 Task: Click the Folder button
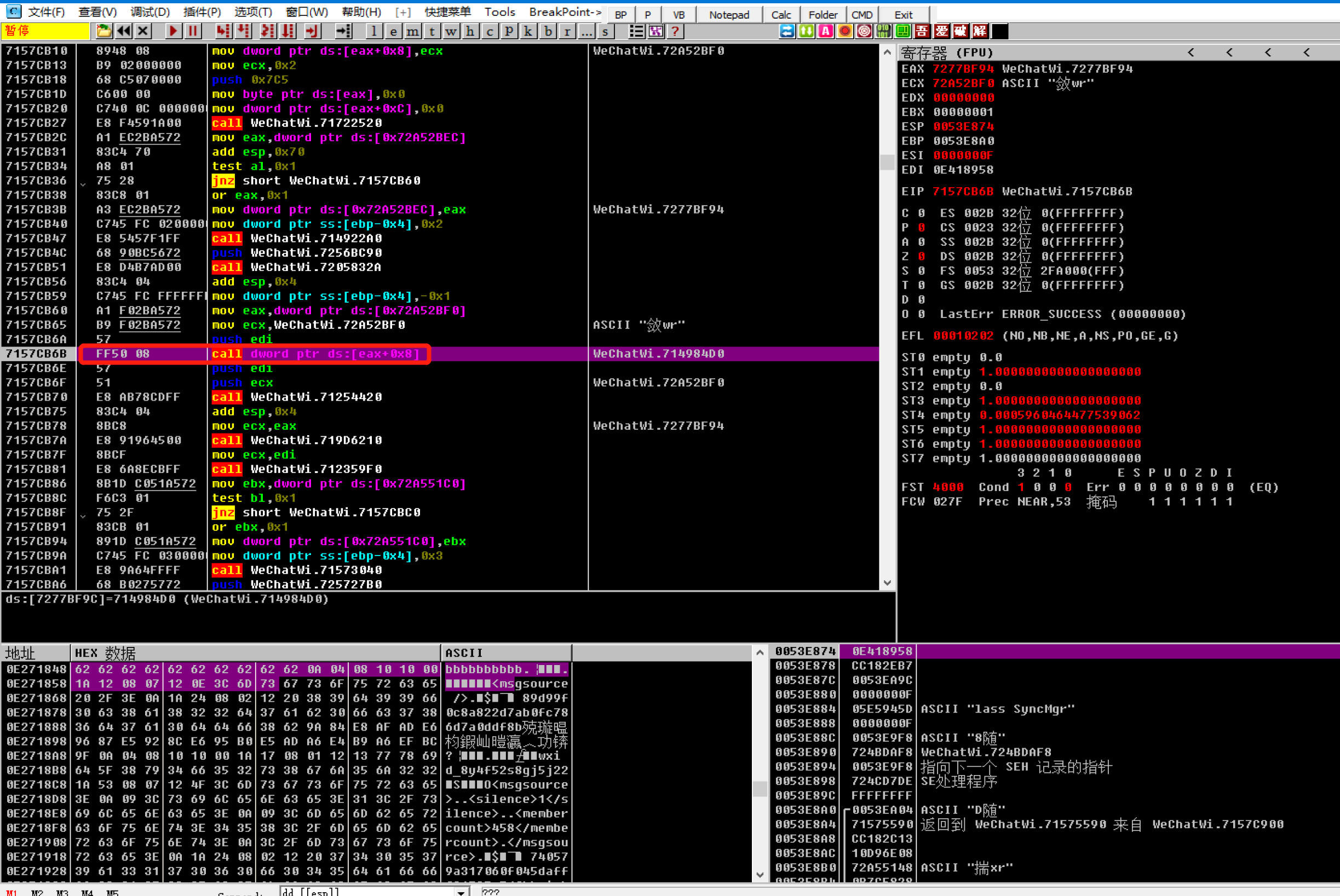[823, 14]
